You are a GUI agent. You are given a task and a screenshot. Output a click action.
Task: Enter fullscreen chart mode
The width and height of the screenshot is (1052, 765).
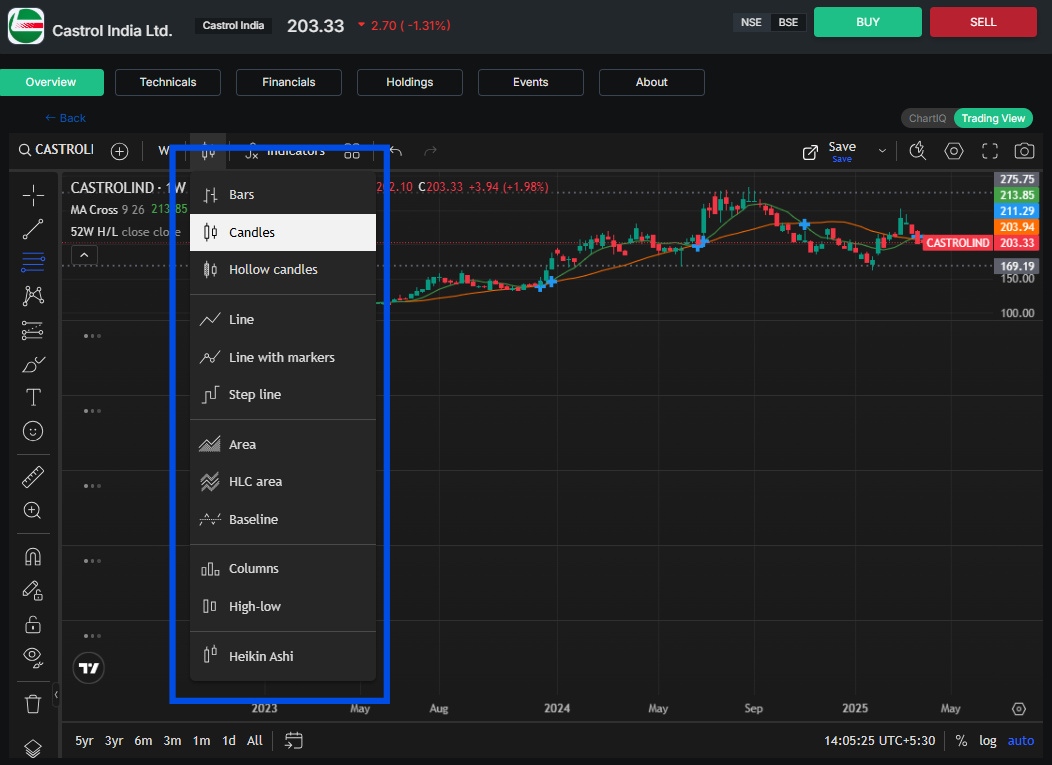[990, 151]
